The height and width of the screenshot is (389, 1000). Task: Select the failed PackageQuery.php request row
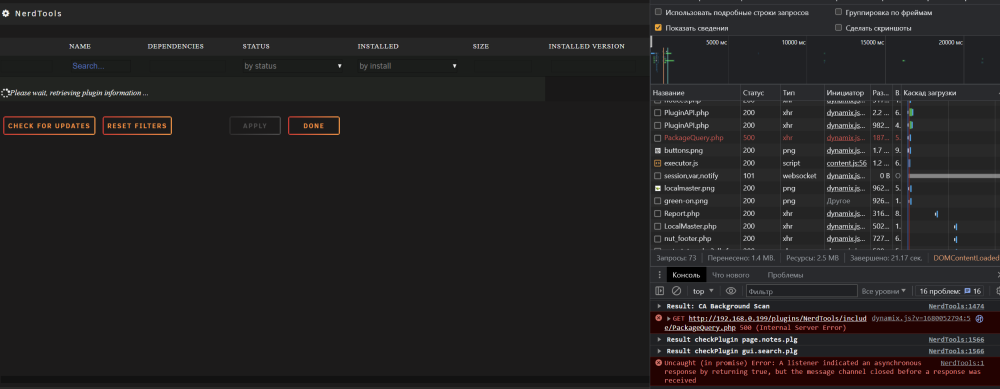pyautogui.click(x=825, y=138)
